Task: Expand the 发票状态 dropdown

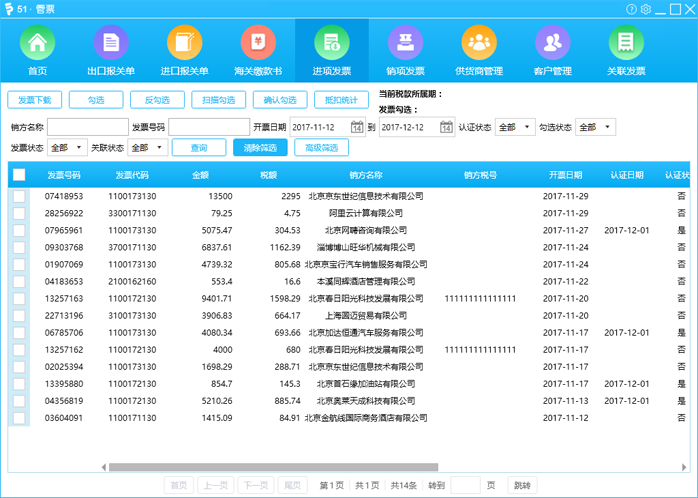Action: coord(67,148)
